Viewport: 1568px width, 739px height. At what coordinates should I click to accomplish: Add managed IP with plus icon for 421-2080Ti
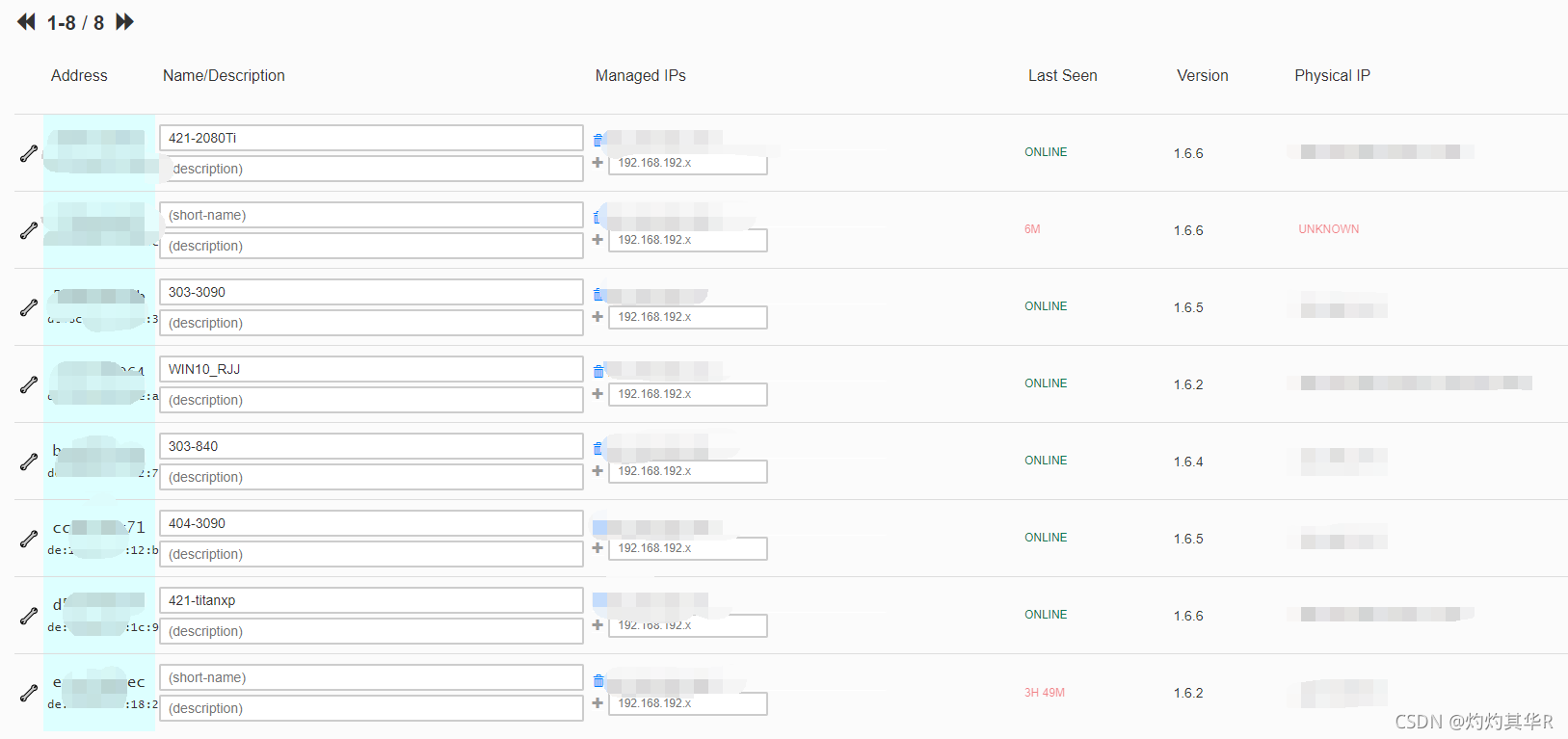598,163
